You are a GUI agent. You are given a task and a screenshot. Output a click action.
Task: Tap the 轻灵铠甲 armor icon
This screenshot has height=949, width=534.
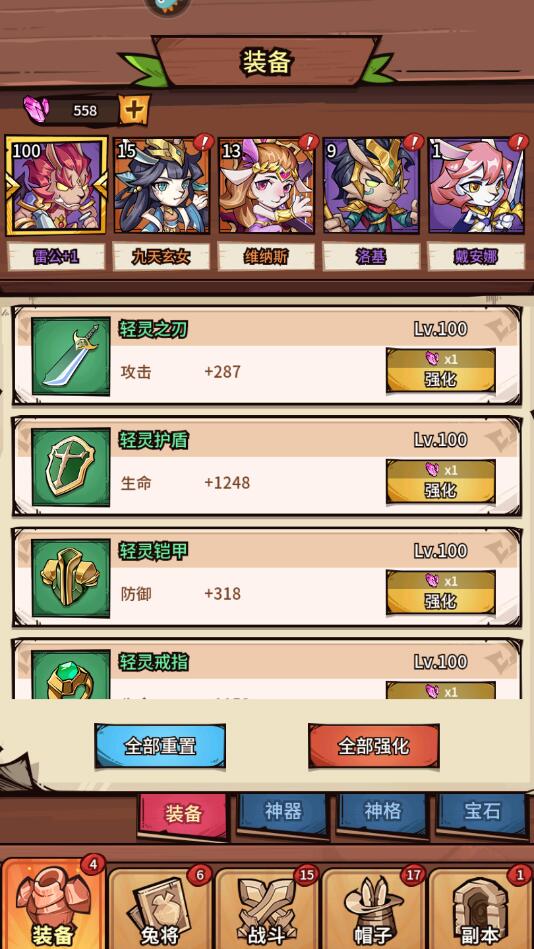point(71,578)
